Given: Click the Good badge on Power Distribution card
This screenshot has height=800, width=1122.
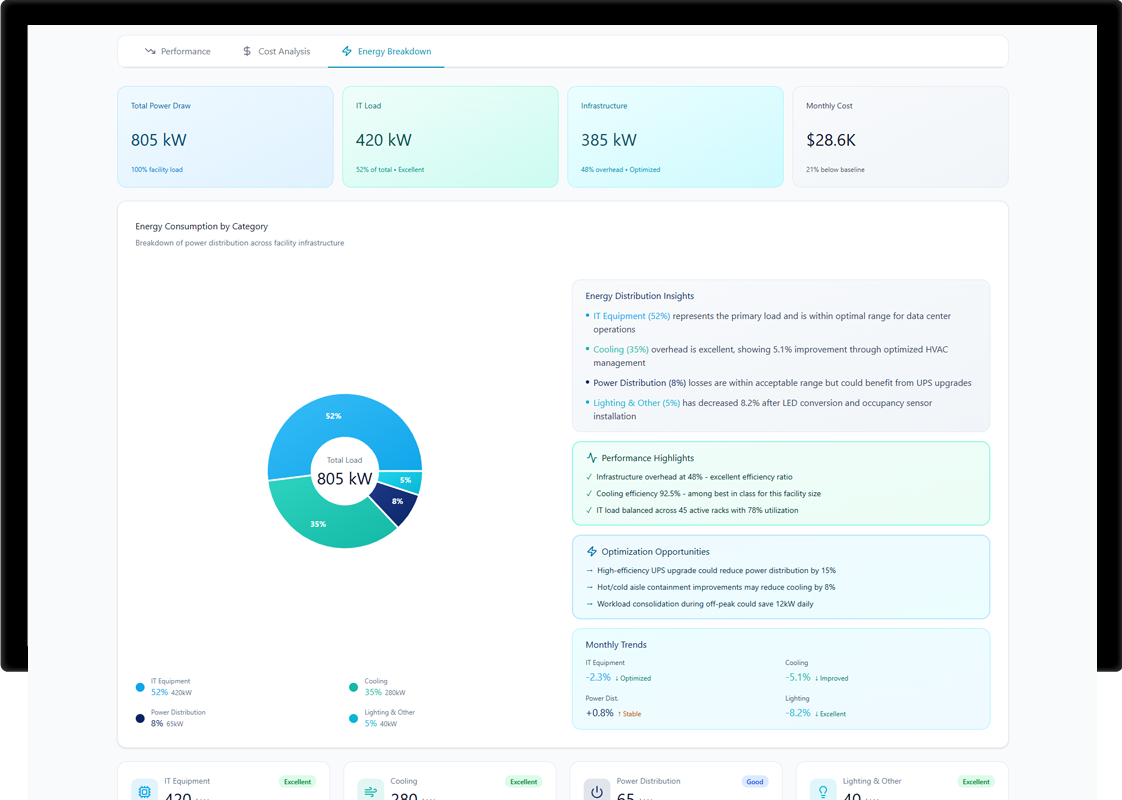Looking at the screenshot, I should (755, 782).
